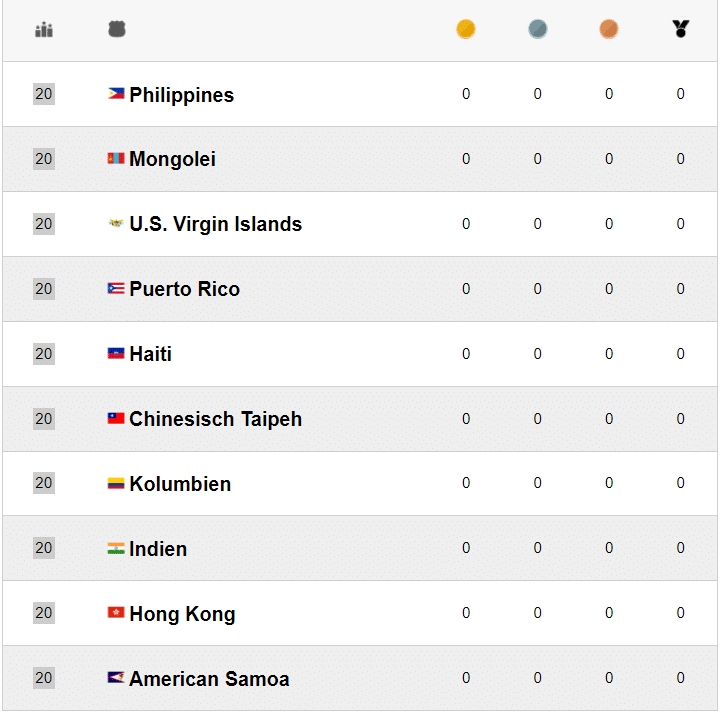Open the Indien country link
The image size is (720, 712).
point(158,549)
